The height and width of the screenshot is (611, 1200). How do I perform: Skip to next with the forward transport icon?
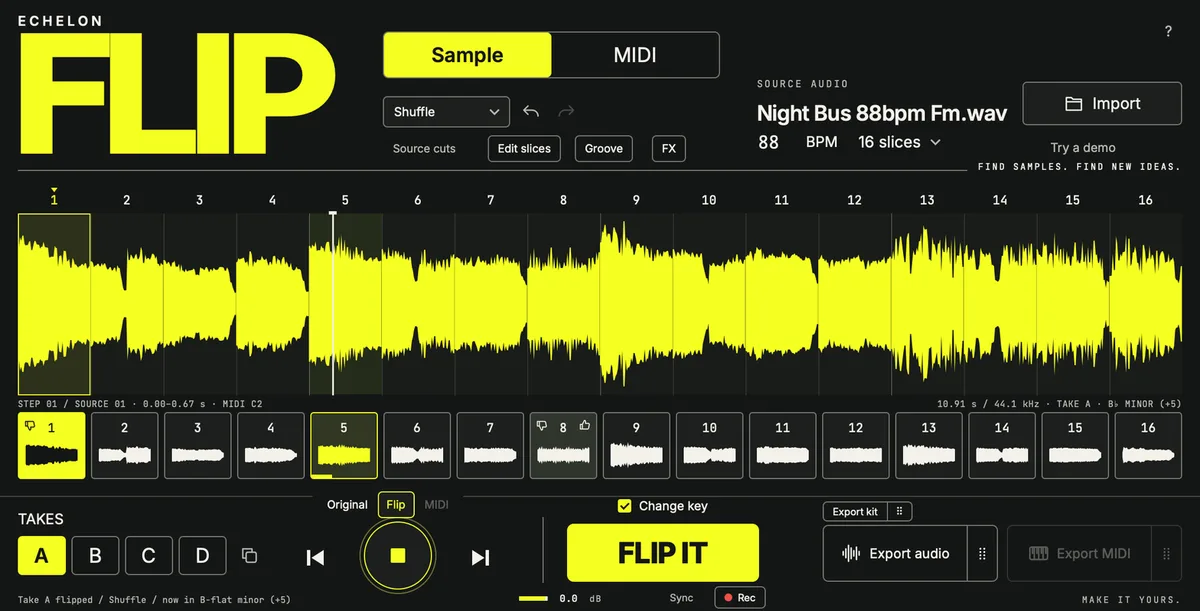pyautogui.click(x=480, y=558)
